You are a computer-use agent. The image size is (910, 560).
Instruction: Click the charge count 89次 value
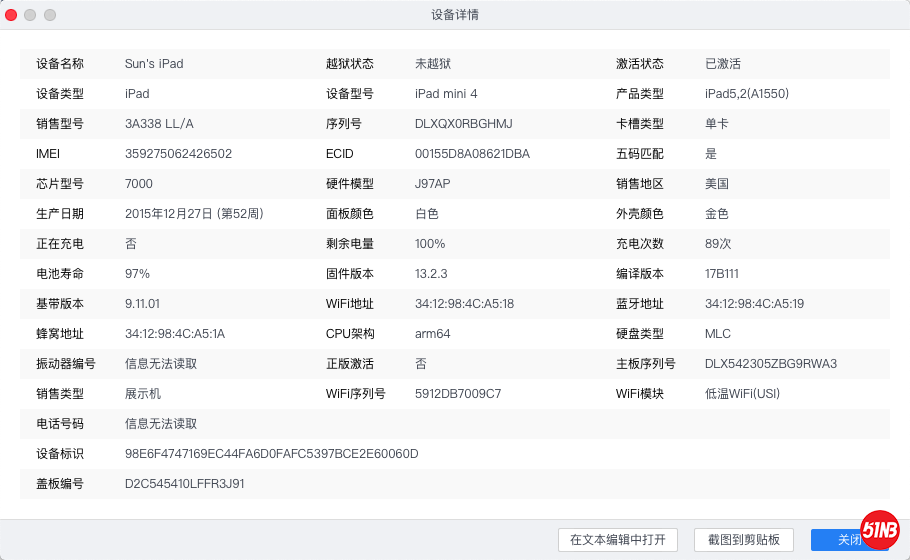click(718, 244)
